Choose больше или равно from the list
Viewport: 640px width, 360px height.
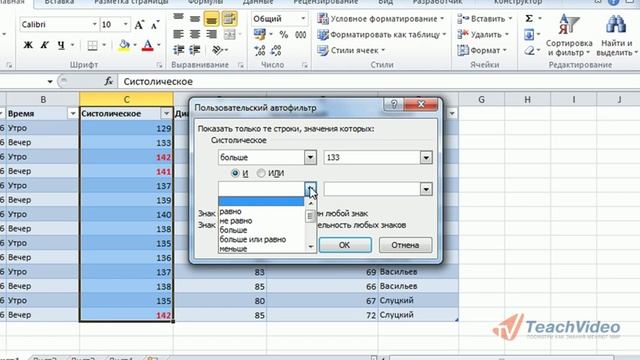(x=253, y=240)
